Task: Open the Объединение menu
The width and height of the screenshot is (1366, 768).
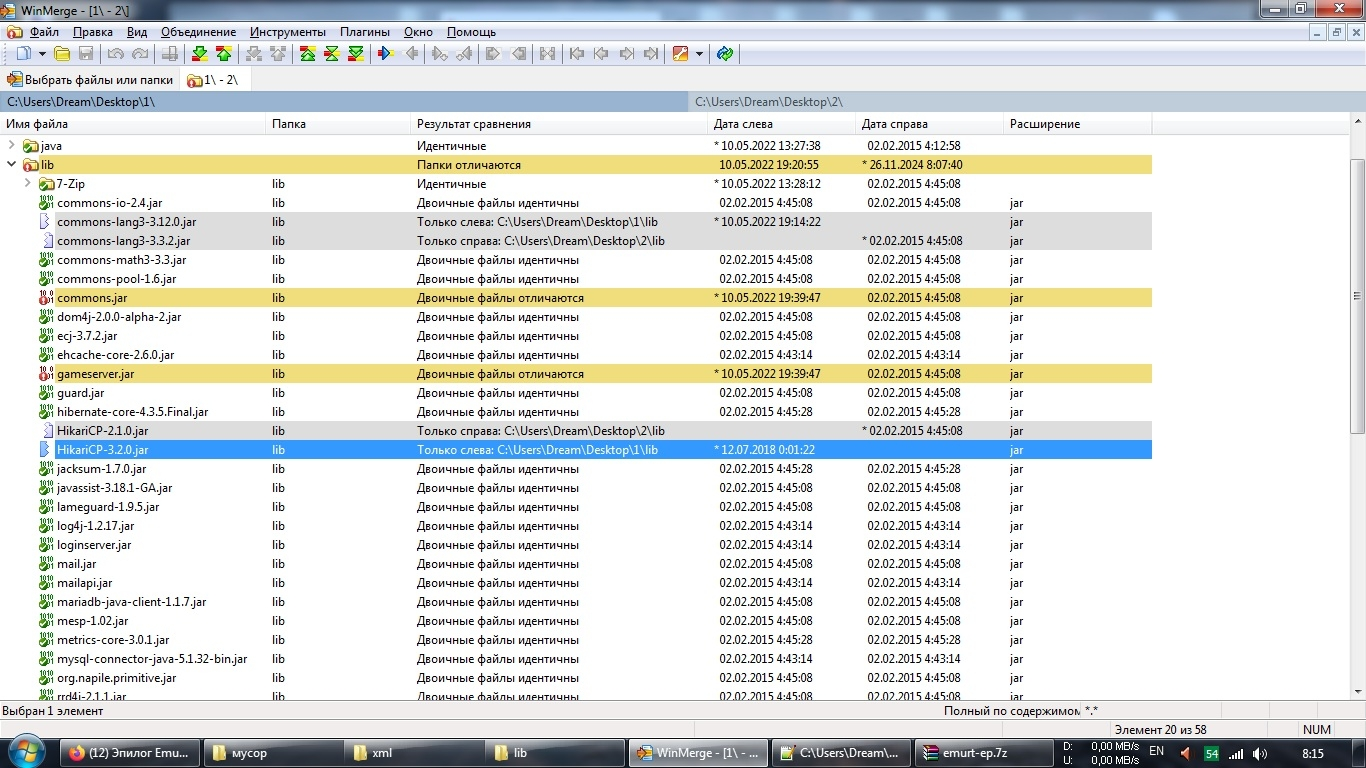Action: tap(199, 32)
